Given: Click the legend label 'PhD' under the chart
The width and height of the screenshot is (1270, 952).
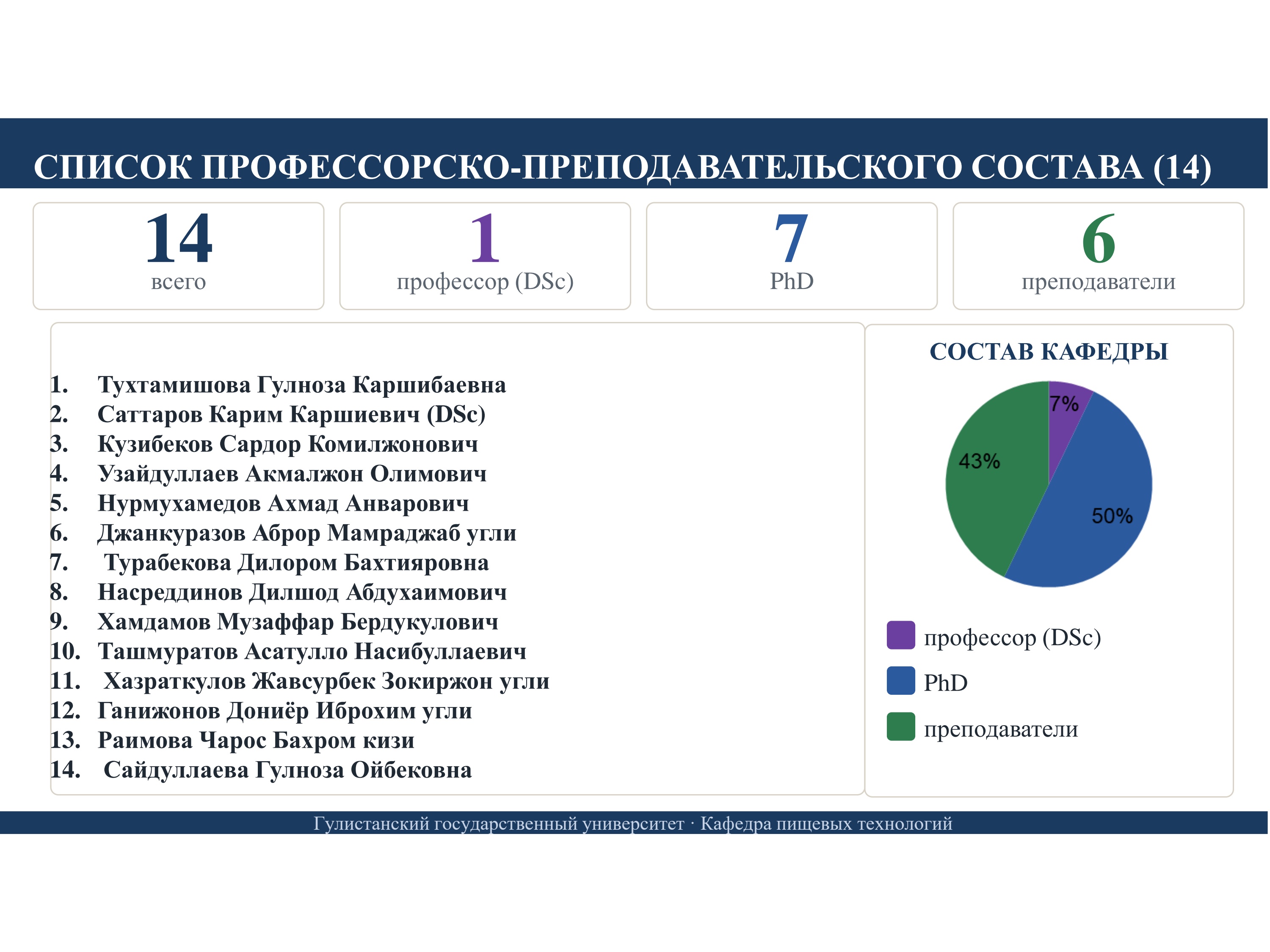Looking at the screenshot, I should [946, 682].
